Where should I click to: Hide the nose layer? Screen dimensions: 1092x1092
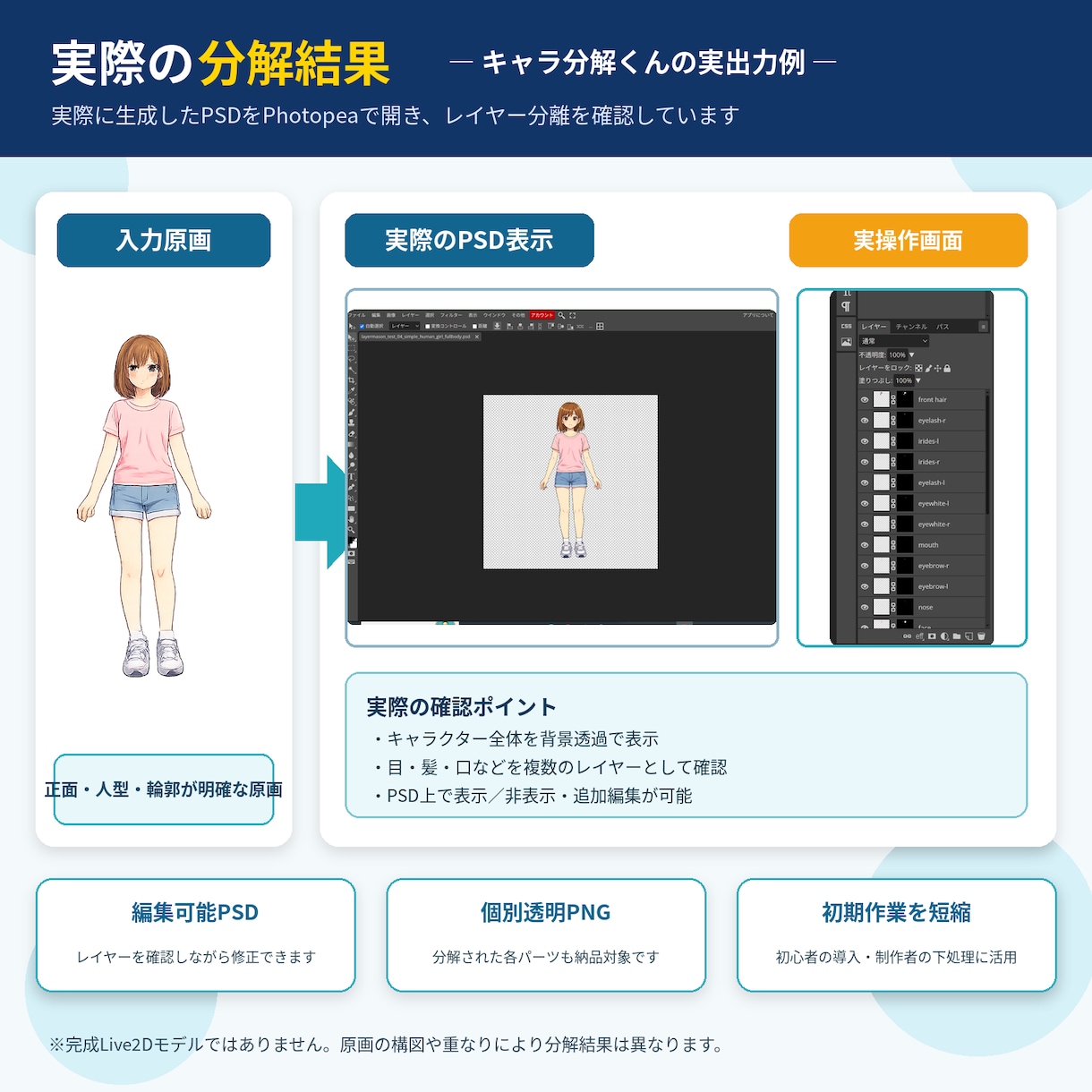(x=865, y=607)
